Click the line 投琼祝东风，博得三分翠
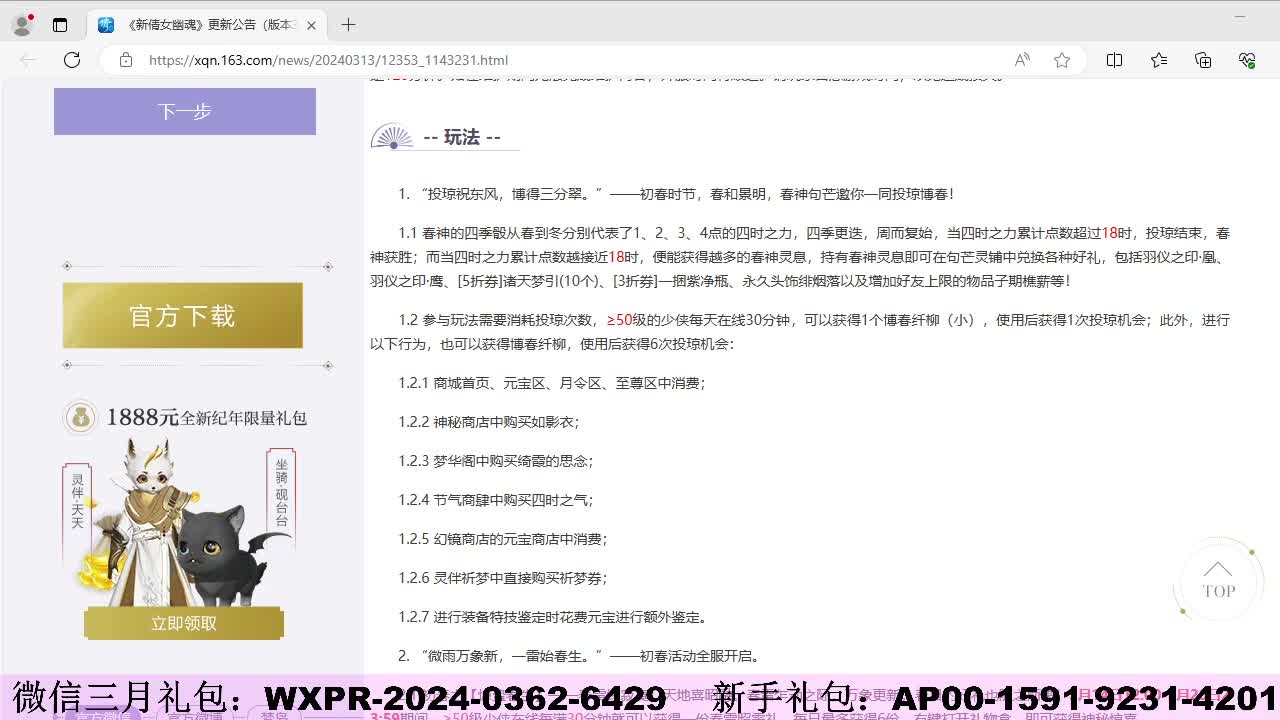 (x=676, y=194)
